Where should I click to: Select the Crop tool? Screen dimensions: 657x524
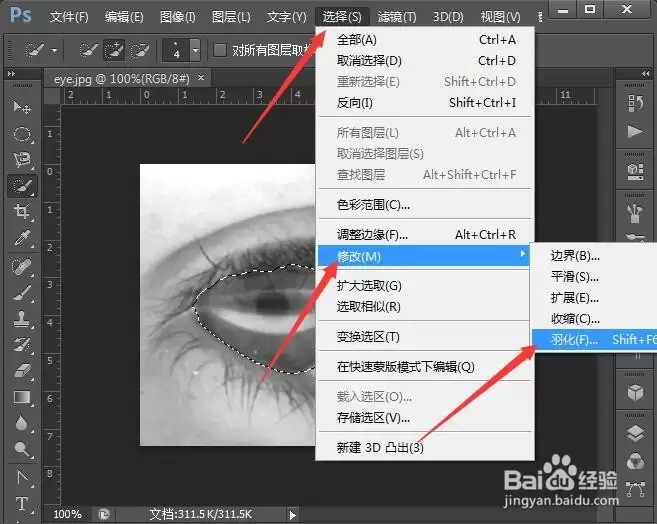[x=22, y=212]
